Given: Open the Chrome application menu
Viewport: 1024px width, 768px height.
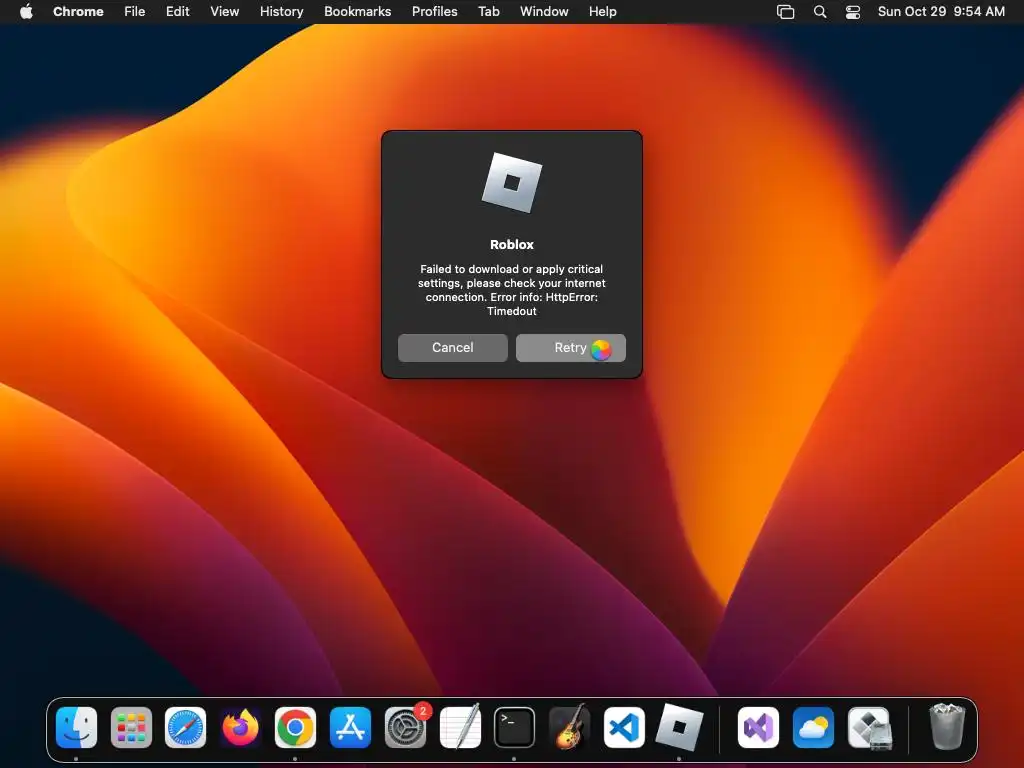Looking at the screenshot, I should click(x=78, y=11).
